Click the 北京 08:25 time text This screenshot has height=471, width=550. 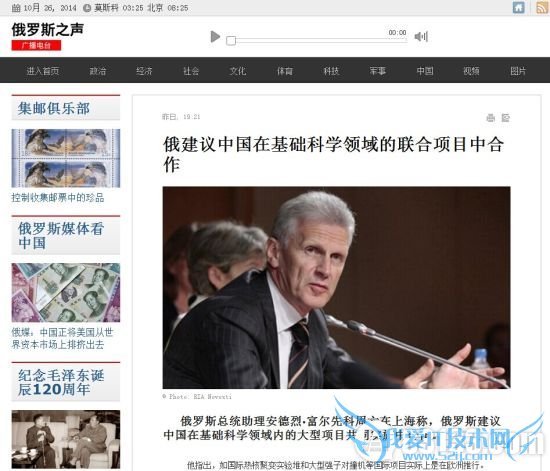pos(168,8)
